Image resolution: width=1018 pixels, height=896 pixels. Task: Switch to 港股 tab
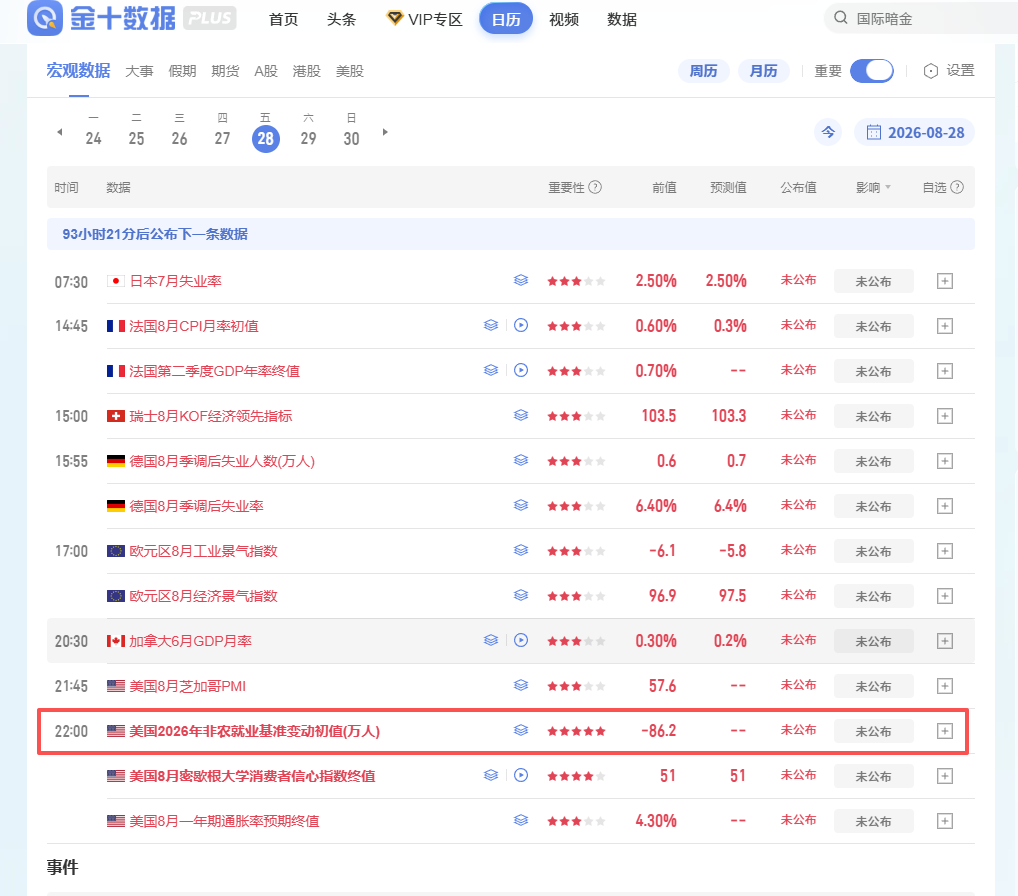tap(306, 71)
